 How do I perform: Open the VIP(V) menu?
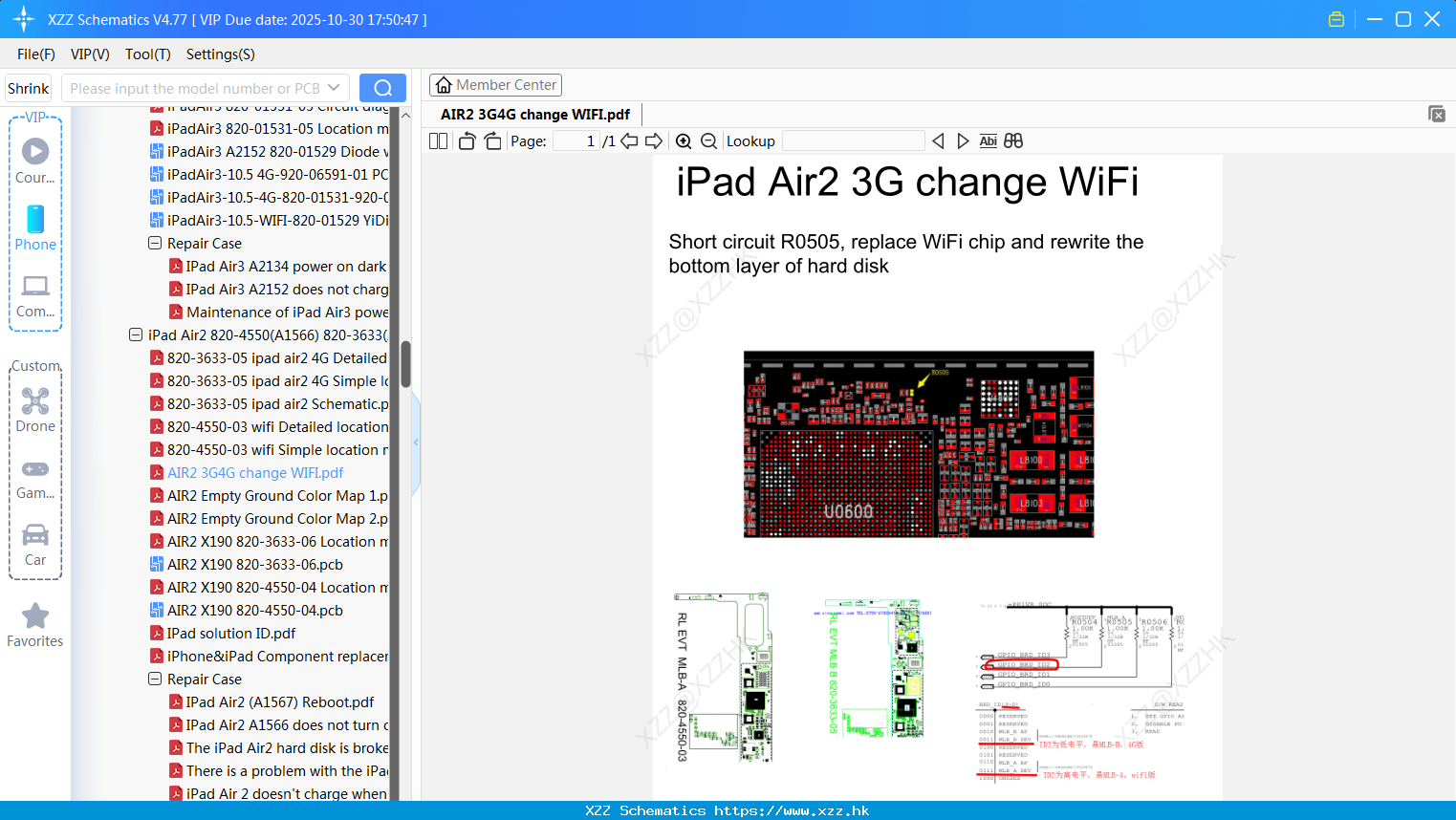[90, 54]
